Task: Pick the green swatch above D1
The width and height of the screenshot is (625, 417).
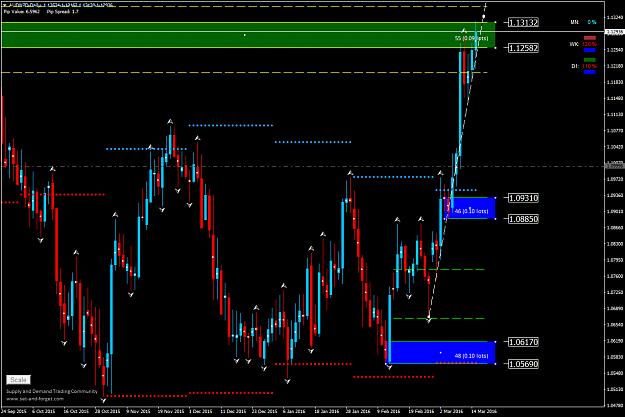Action: pos(590,60)
